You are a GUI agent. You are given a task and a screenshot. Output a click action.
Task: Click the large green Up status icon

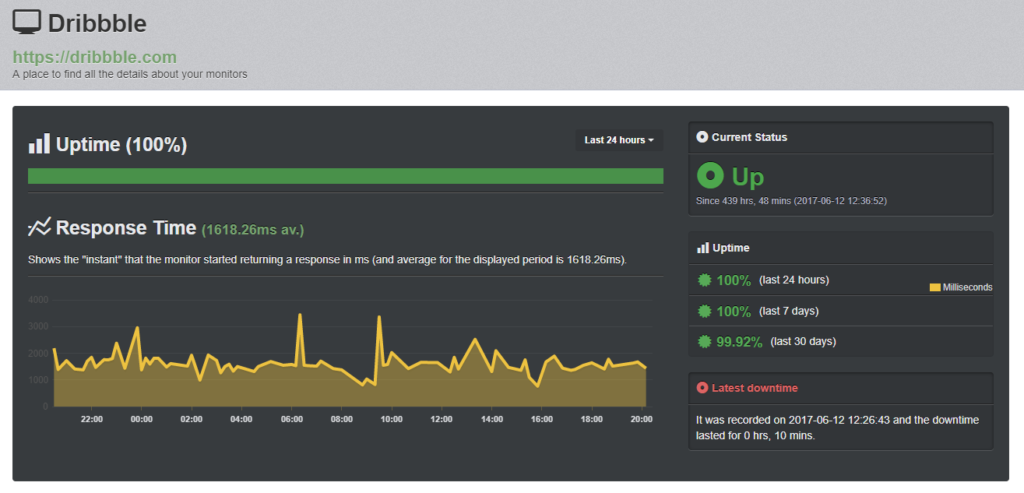(x=710, y=177)
